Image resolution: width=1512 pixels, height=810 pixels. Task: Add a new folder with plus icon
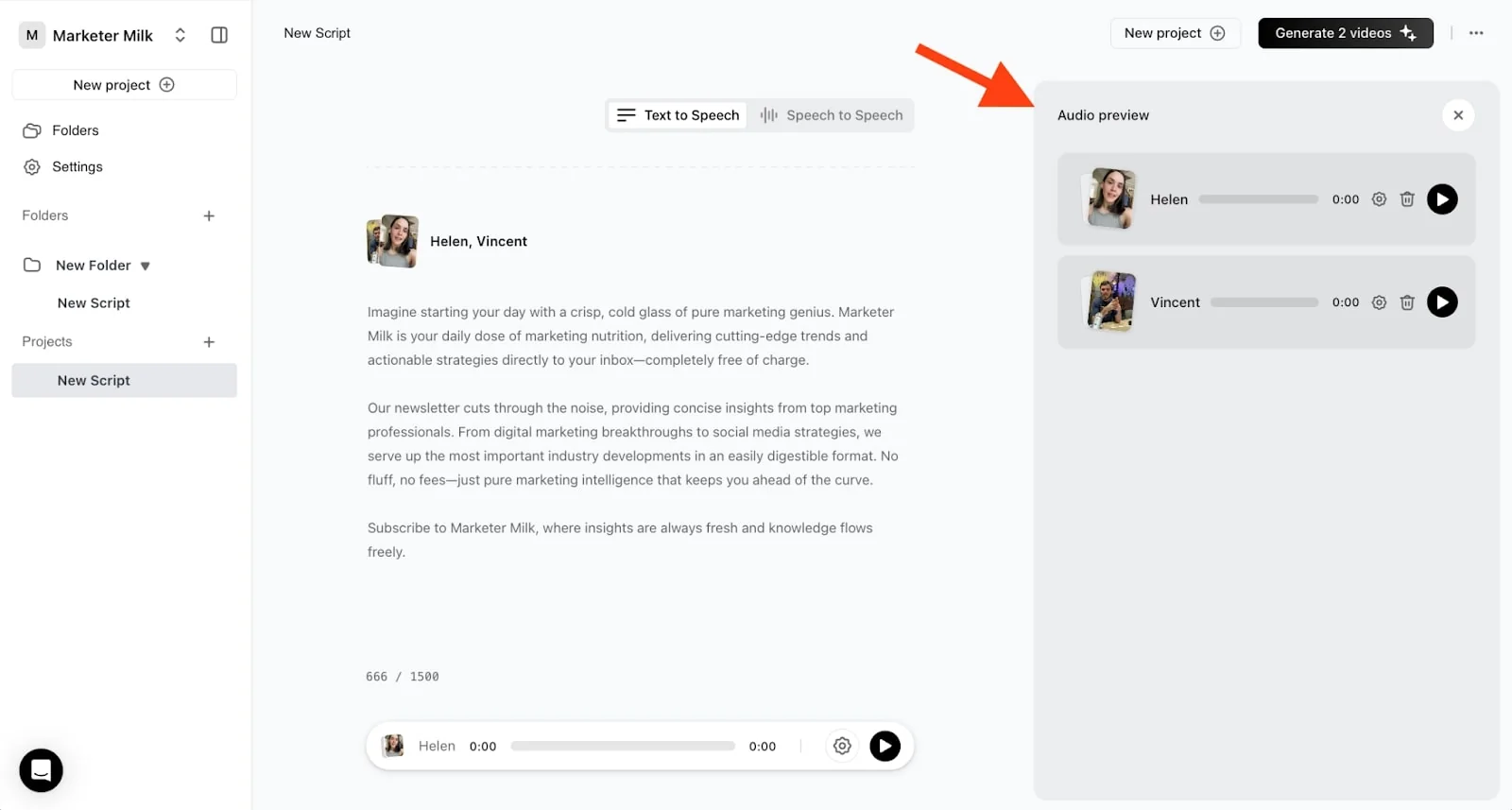(209, 215)
